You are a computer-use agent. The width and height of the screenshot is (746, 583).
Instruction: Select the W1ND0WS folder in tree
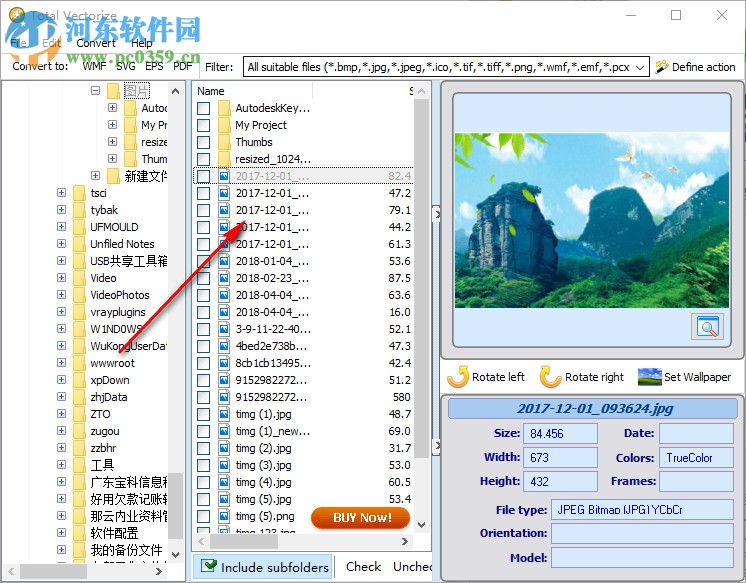pyautogui.click(x=116, y=329)
